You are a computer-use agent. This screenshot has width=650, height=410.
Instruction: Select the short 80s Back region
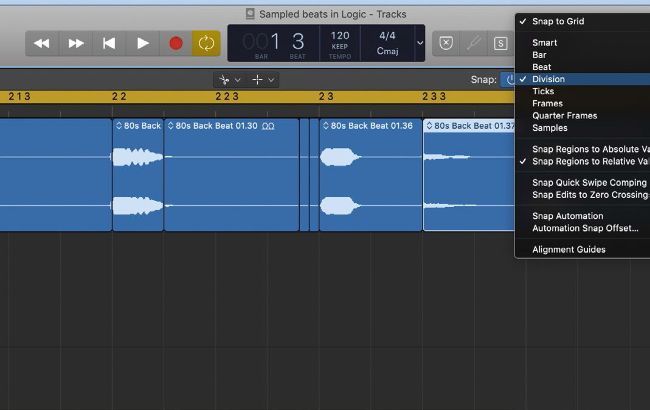click(x=138, y=175)
